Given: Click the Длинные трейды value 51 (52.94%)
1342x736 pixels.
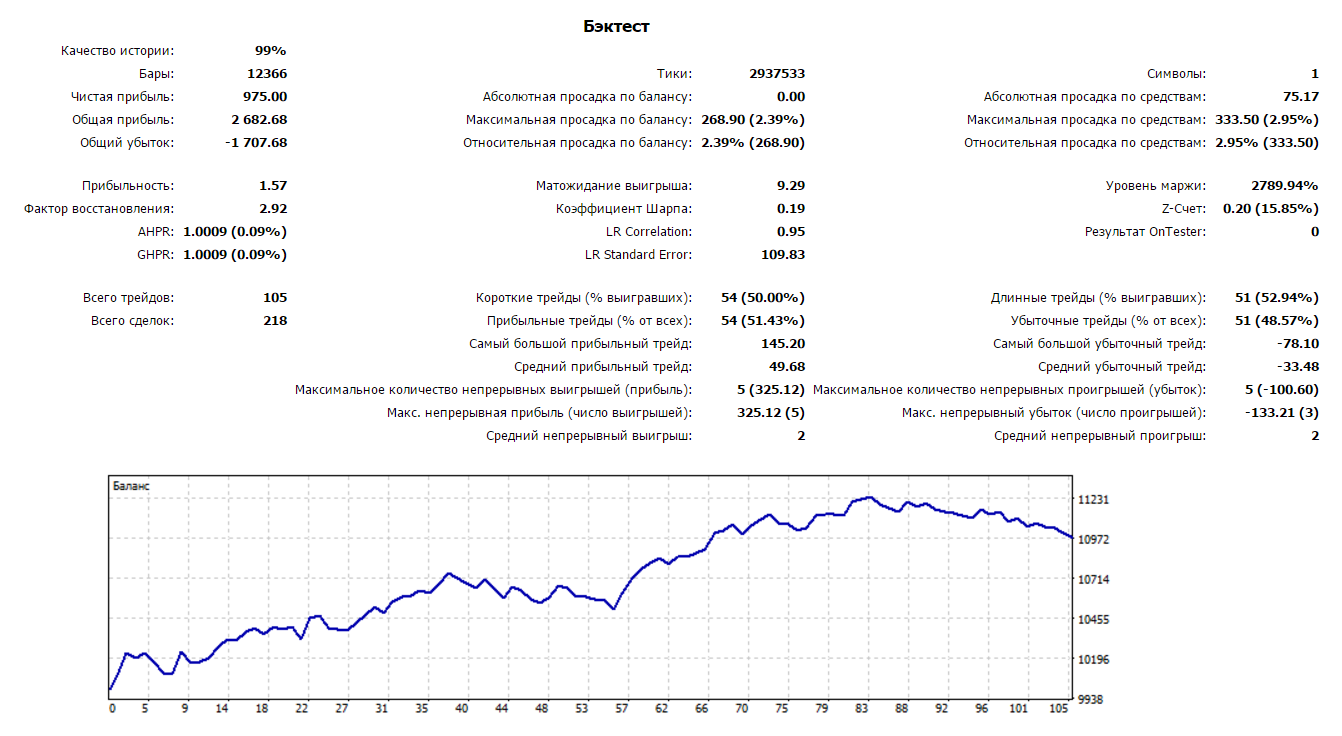Looking at the screenshot, I should [1277, 298].
